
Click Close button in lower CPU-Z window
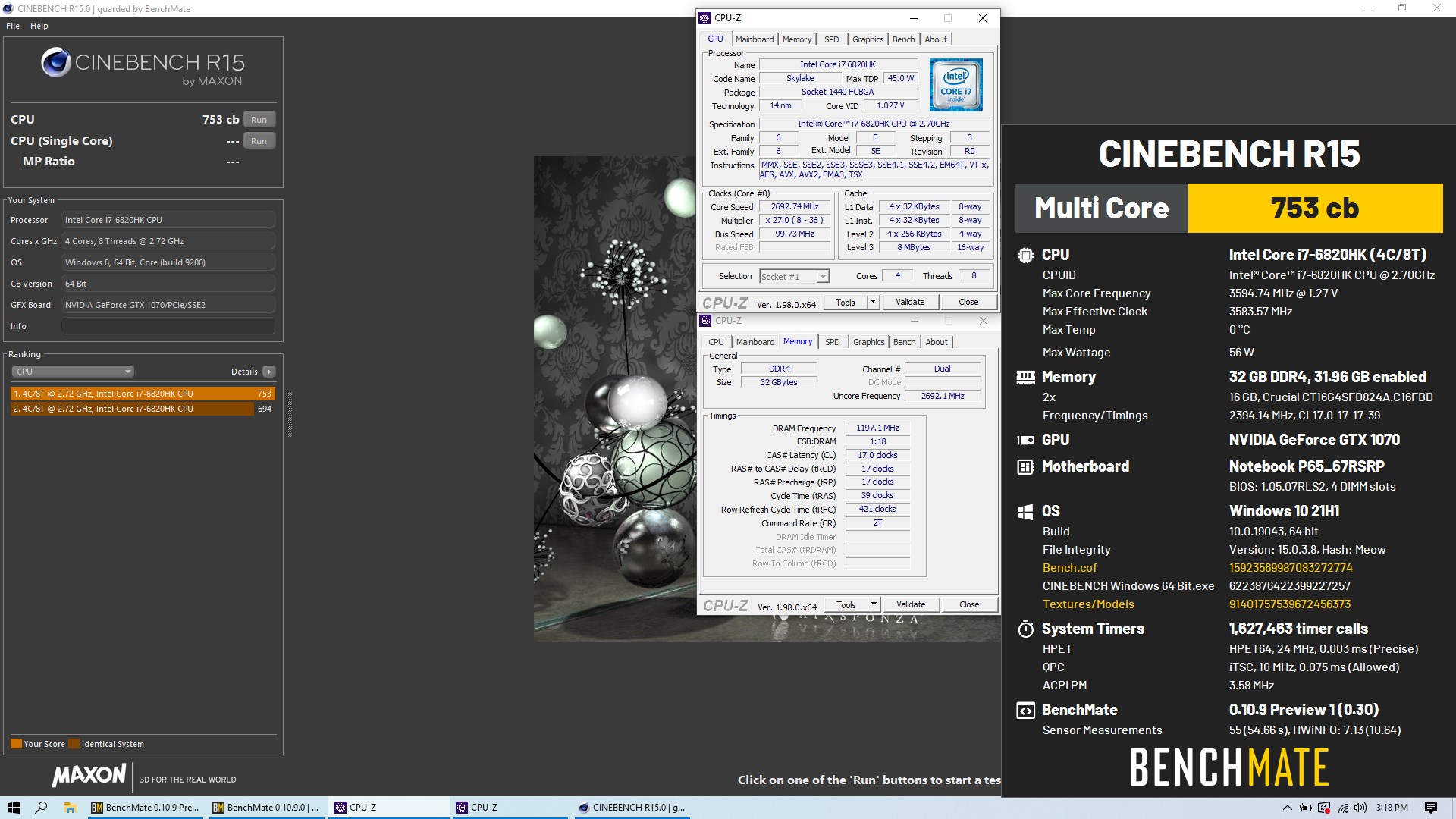click(x=969, y=604)
